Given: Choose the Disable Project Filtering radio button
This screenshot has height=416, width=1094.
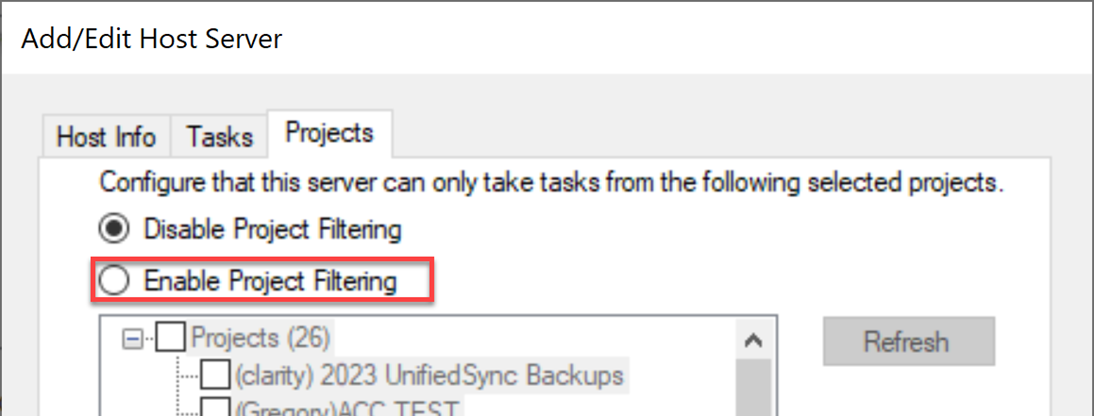Looking at the screenshot, I should 115,229.
